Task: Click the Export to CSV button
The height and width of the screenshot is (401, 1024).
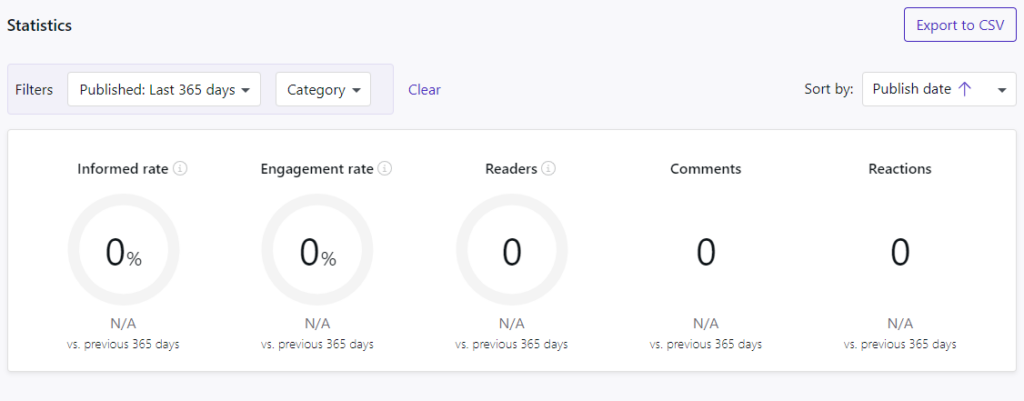Action: (960, 25)
